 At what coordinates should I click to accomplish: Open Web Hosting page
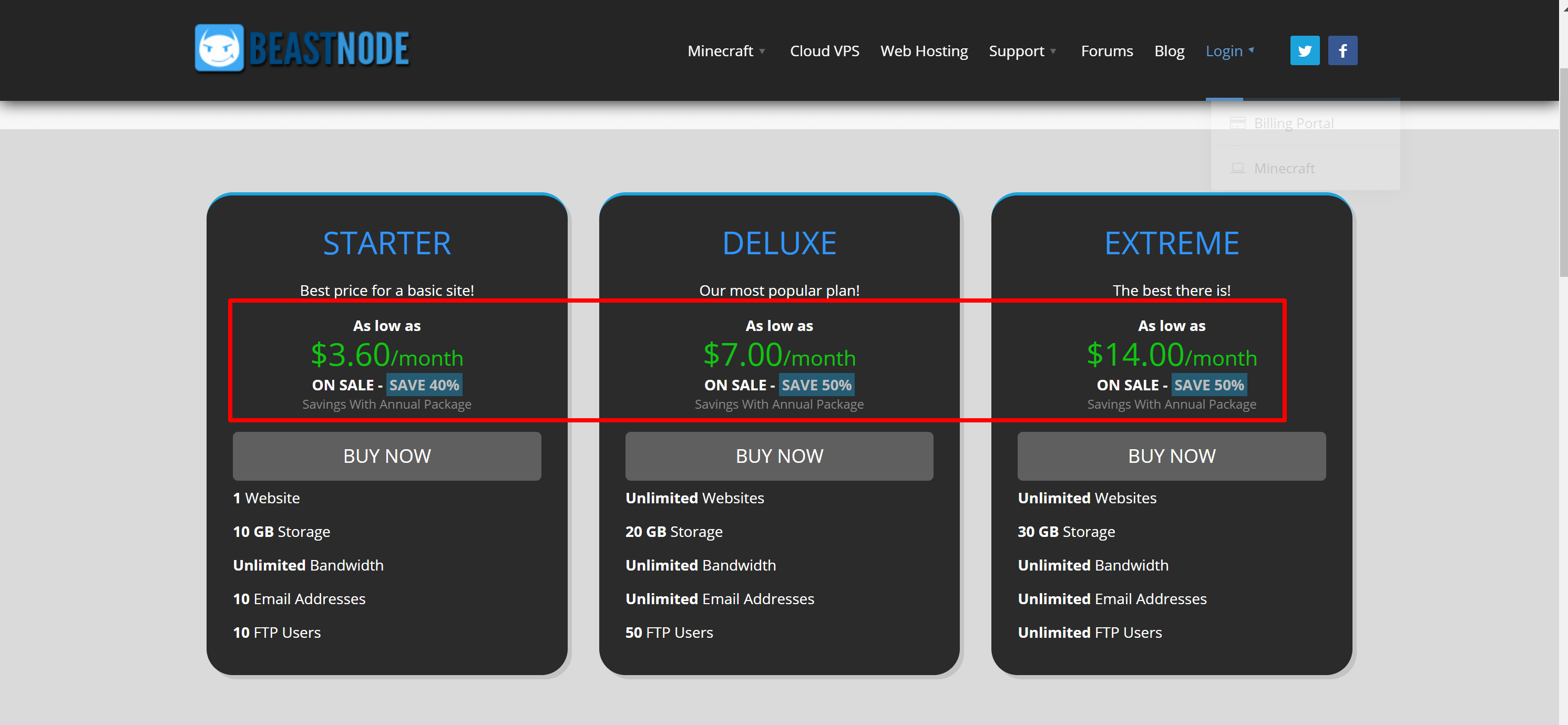tap(924, 51)
